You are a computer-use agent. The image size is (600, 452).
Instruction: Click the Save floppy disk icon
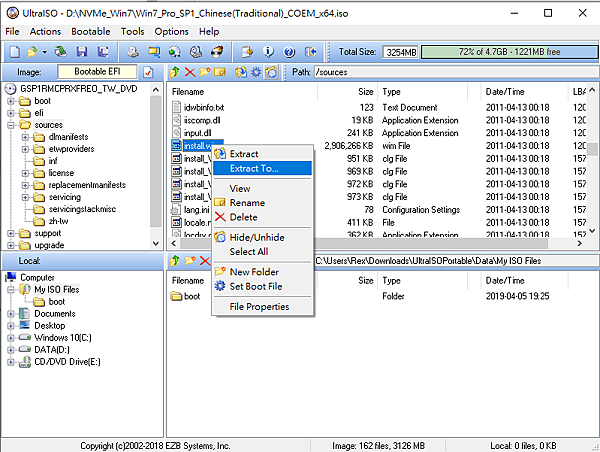(82, 52)
